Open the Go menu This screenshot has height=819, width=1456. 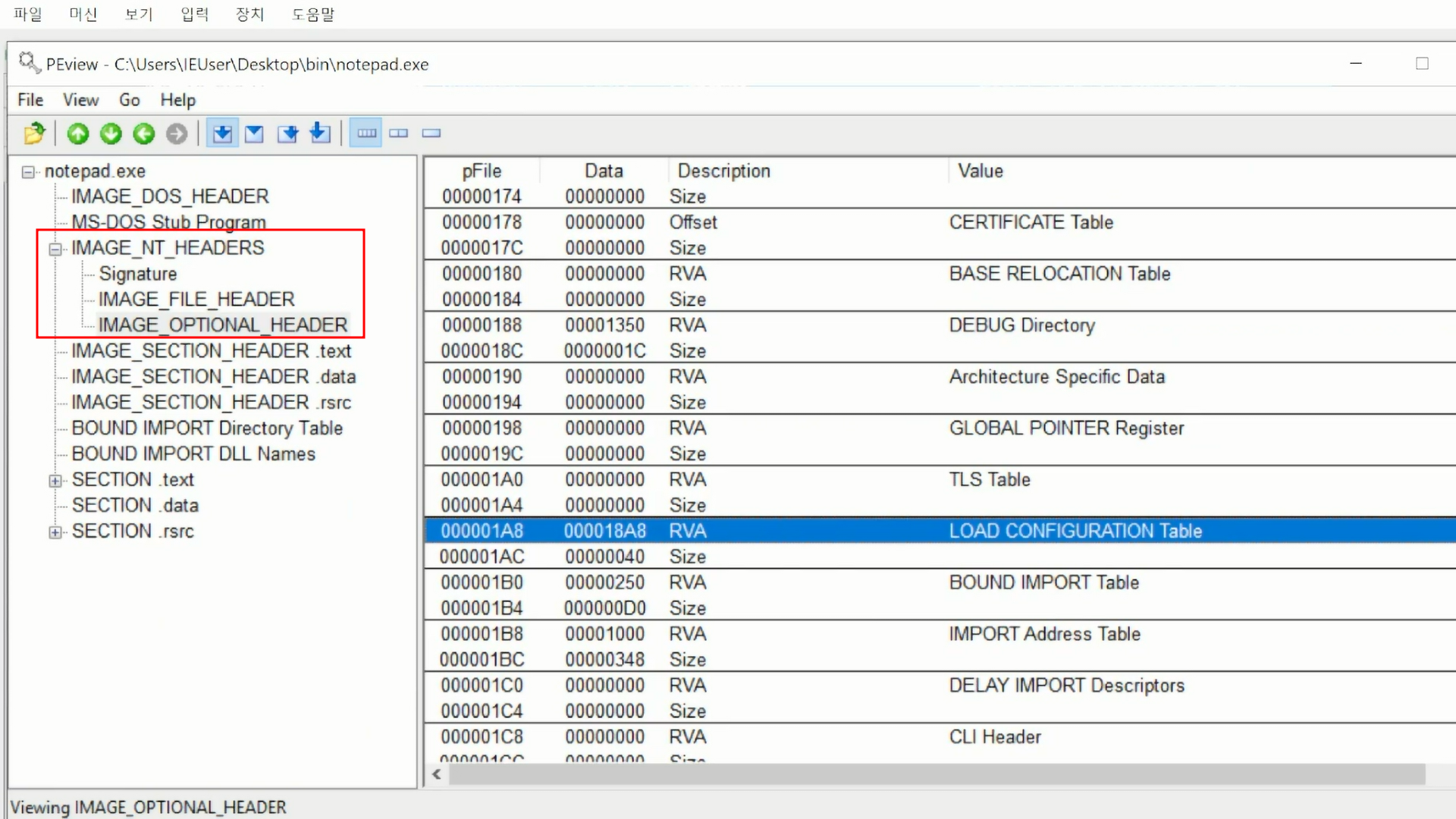click(130, 100)
